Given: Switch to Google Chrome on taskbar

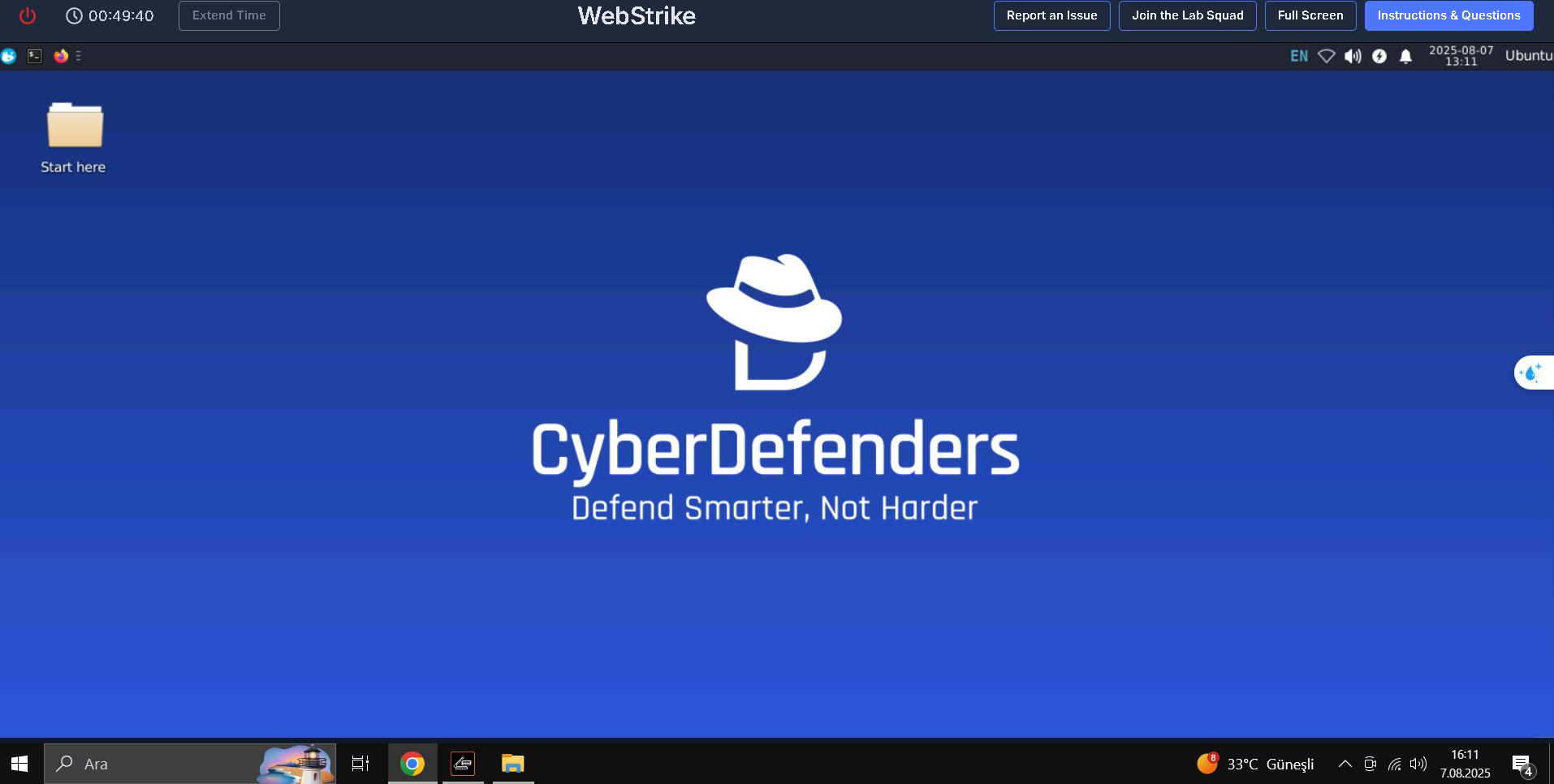Looking at the screenshot, I should [412, 764].
